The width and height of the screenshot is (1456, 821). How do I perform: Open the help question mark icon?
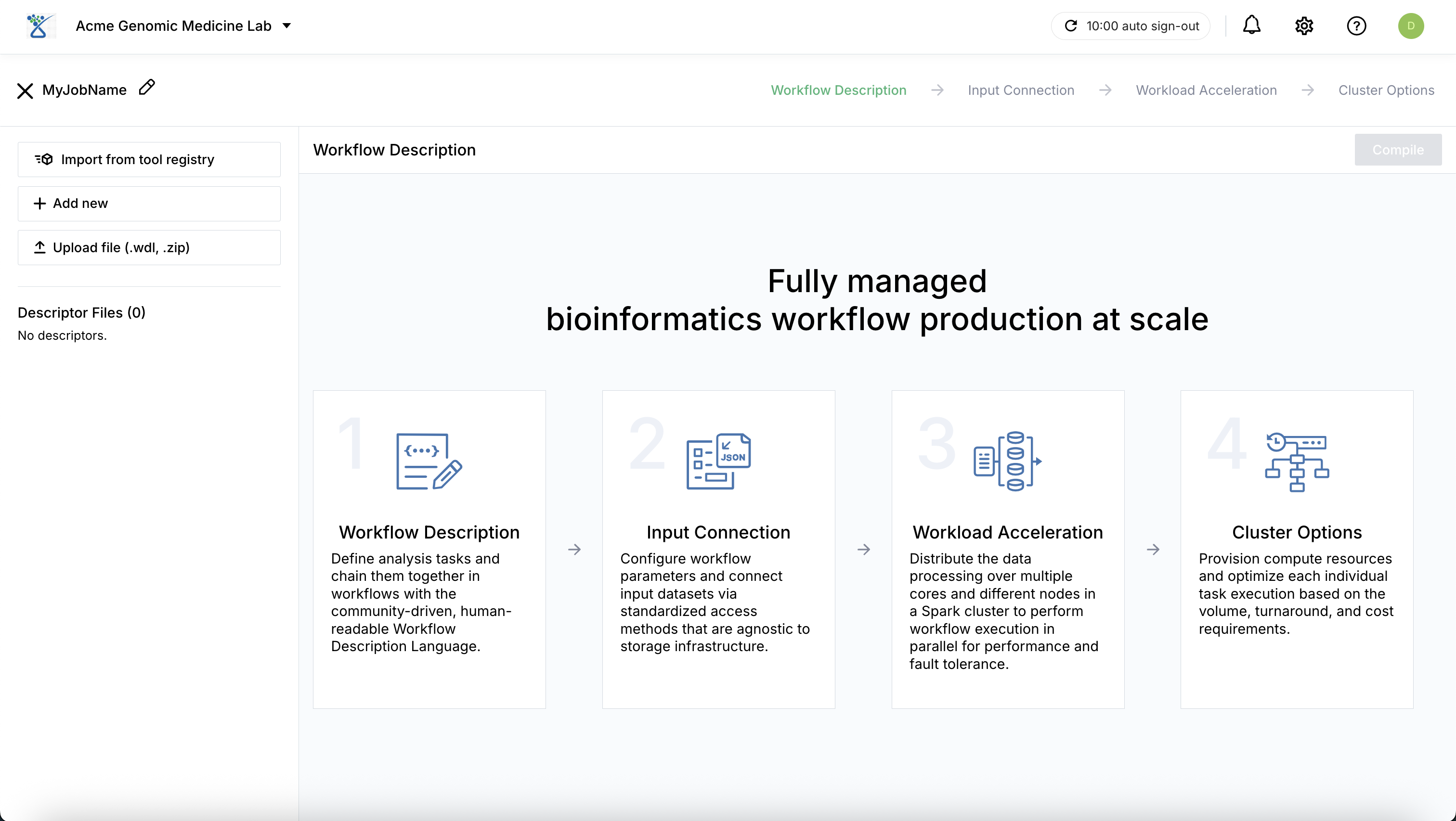coord(1356,26)
